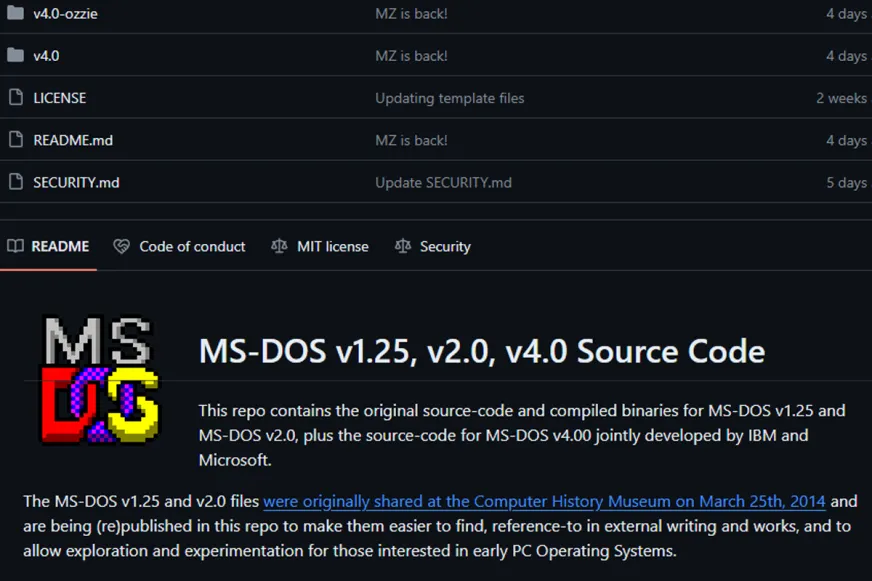Viewport: 872px width, 581px height.
Task: Click the SECURITY.md file icon
Action: (16, 182)
